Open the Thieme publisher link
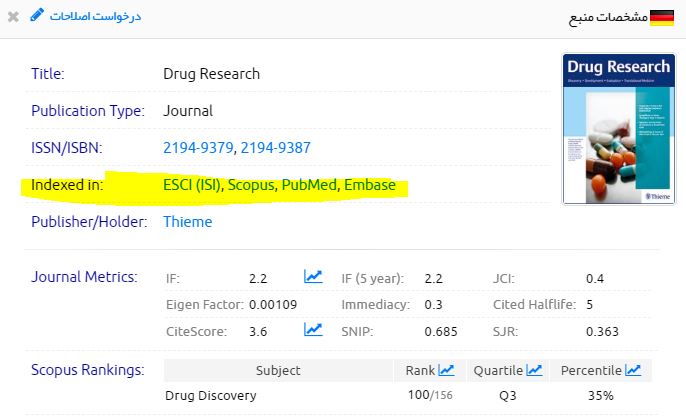 point(187,222)
